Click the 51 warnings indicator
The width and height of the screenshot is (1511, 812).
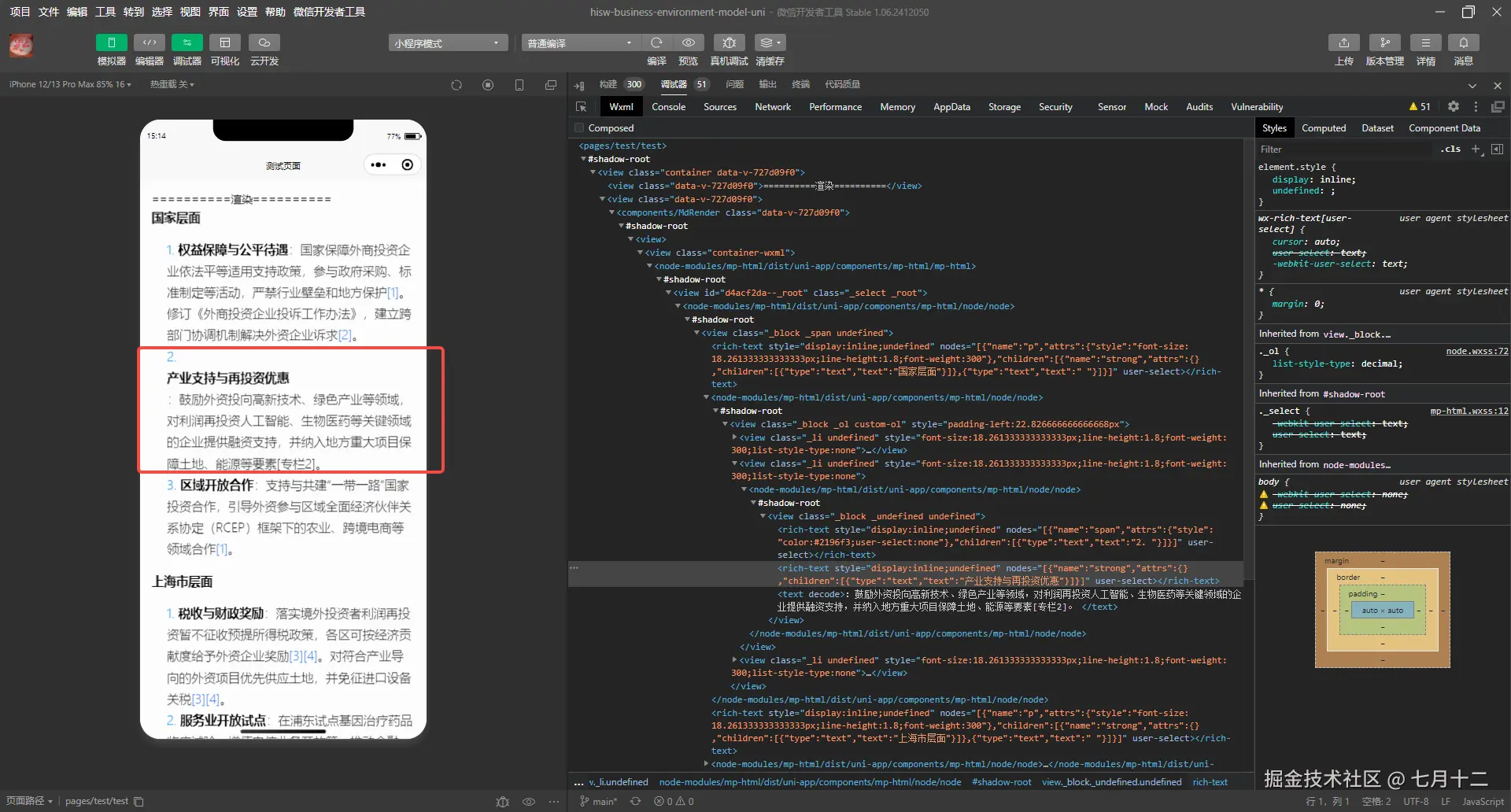pyautogui.click(x=1420, y=107)
